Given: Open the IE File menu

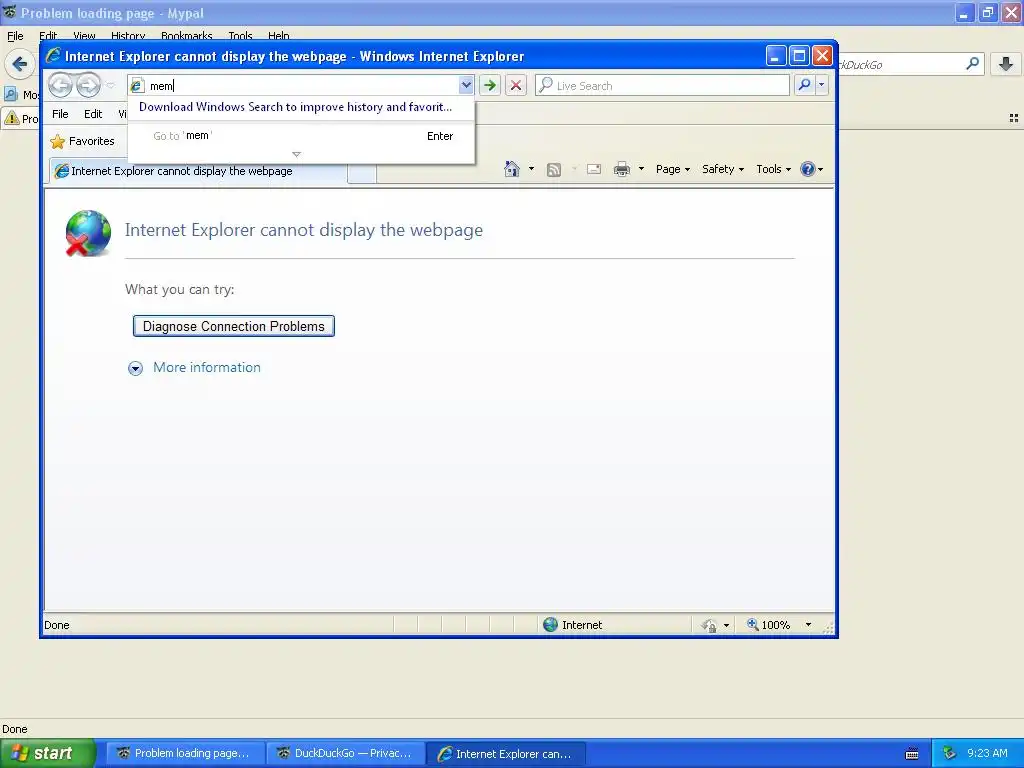Looking at the screenshot, I should pos(60,114).
